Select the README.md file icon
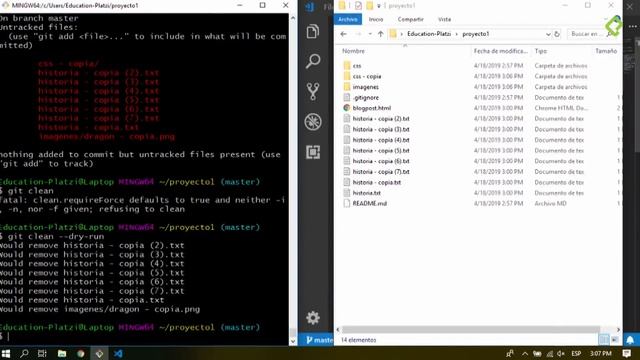The width and height of the screenshot is (640, 360). pos(347,203)
